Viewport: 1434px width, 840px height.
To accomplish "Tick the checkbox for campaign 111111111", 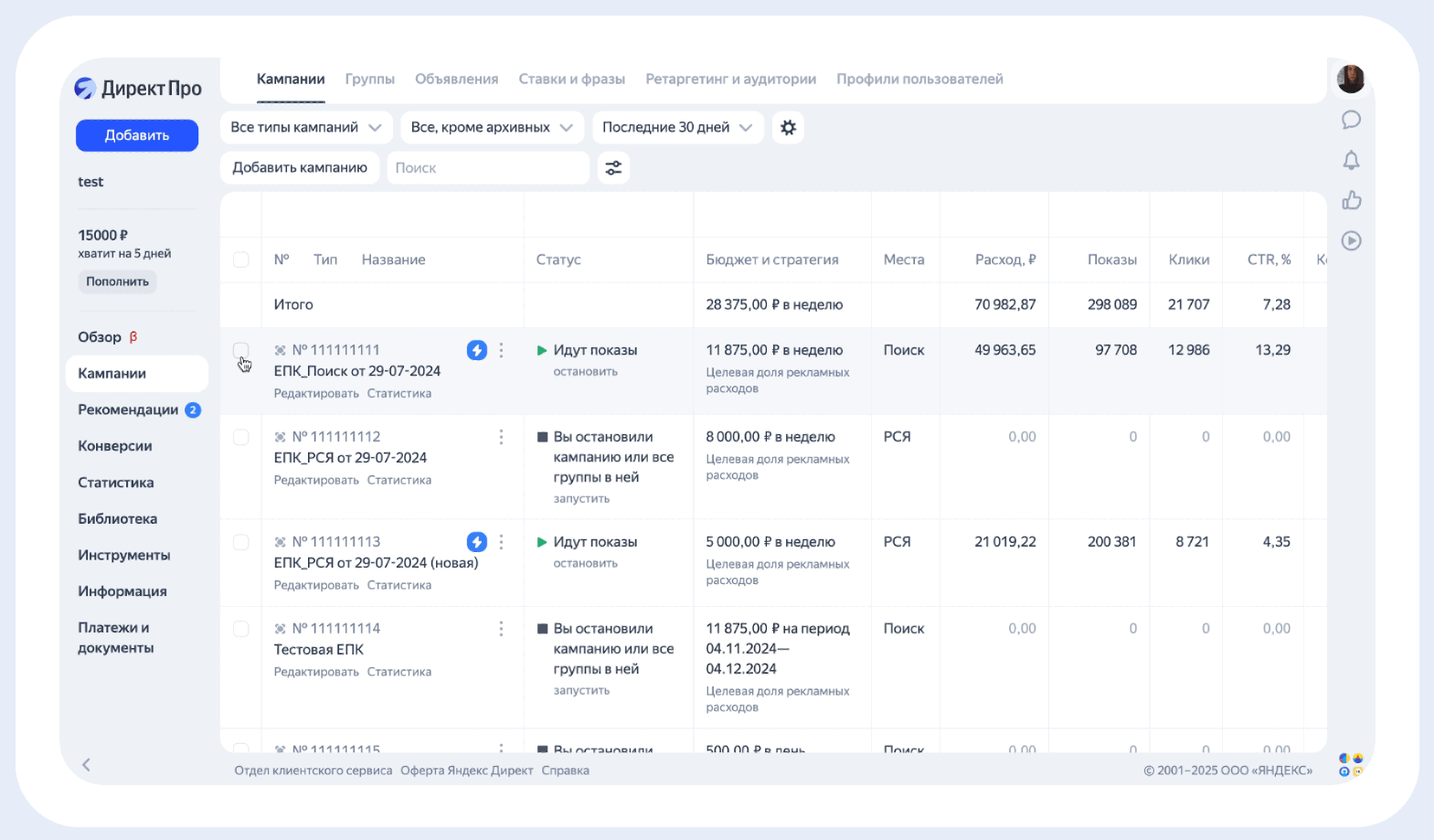I will [241, 351].
